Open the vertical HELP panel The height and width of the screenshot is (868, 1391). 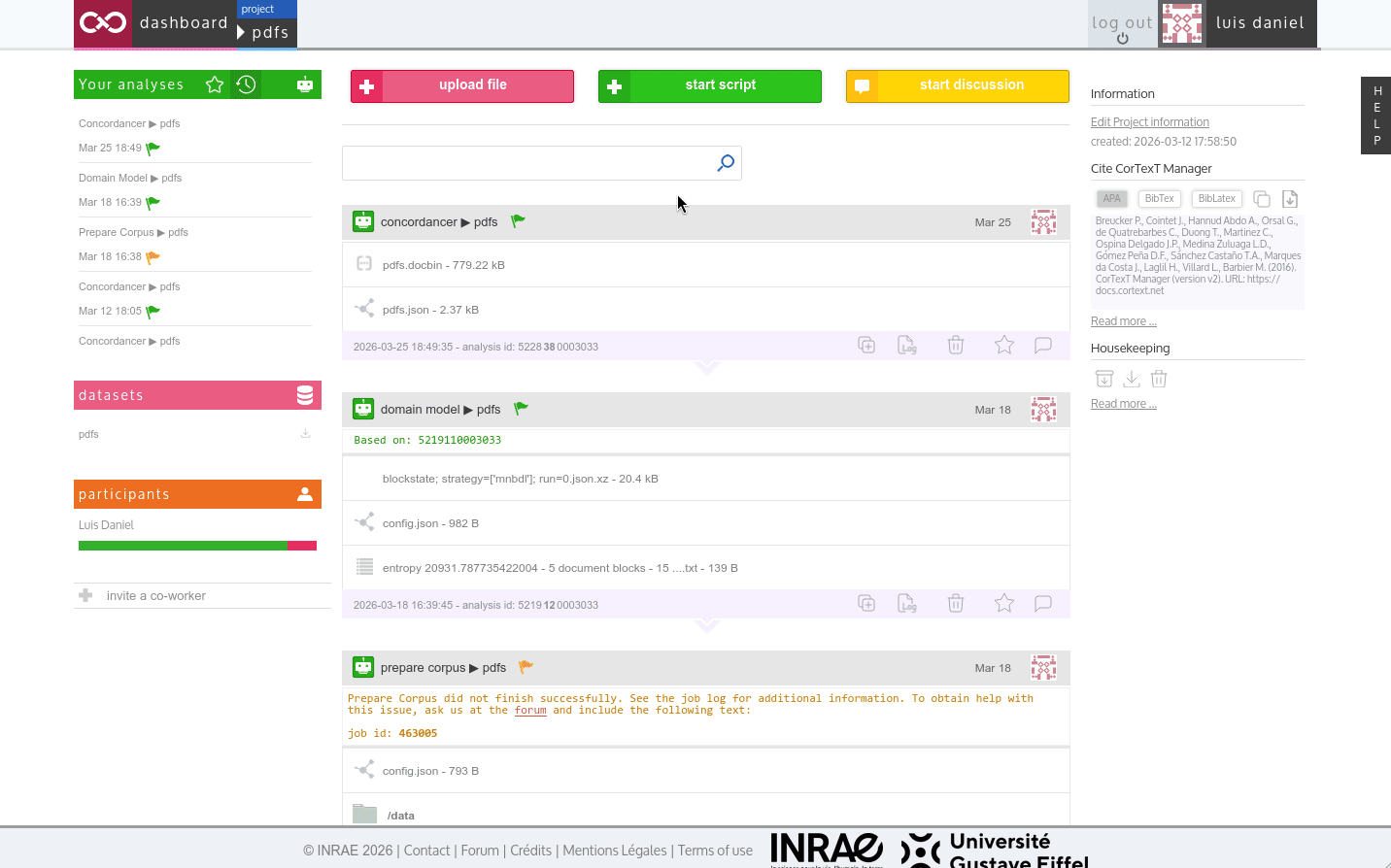(1376, 116)
